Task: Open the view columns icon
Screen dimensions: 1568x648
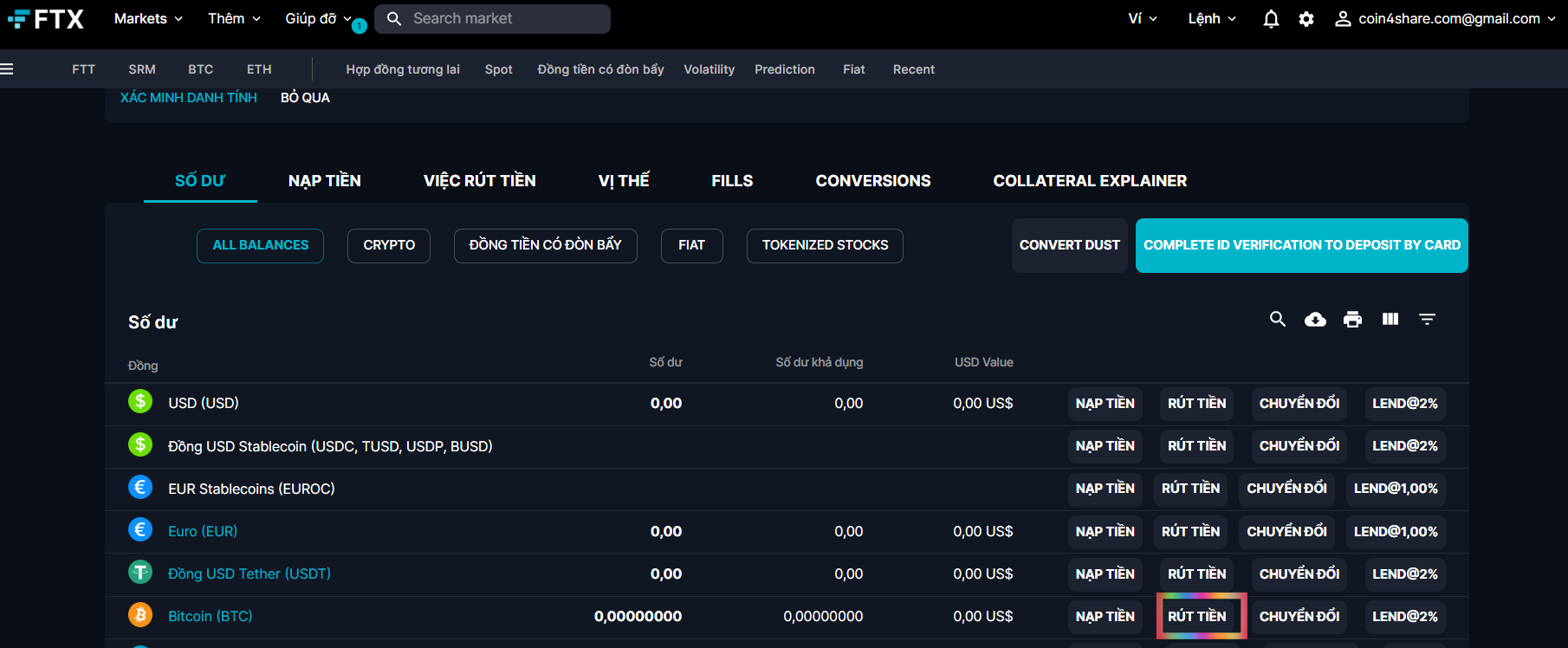Action: pos(1390,319)
